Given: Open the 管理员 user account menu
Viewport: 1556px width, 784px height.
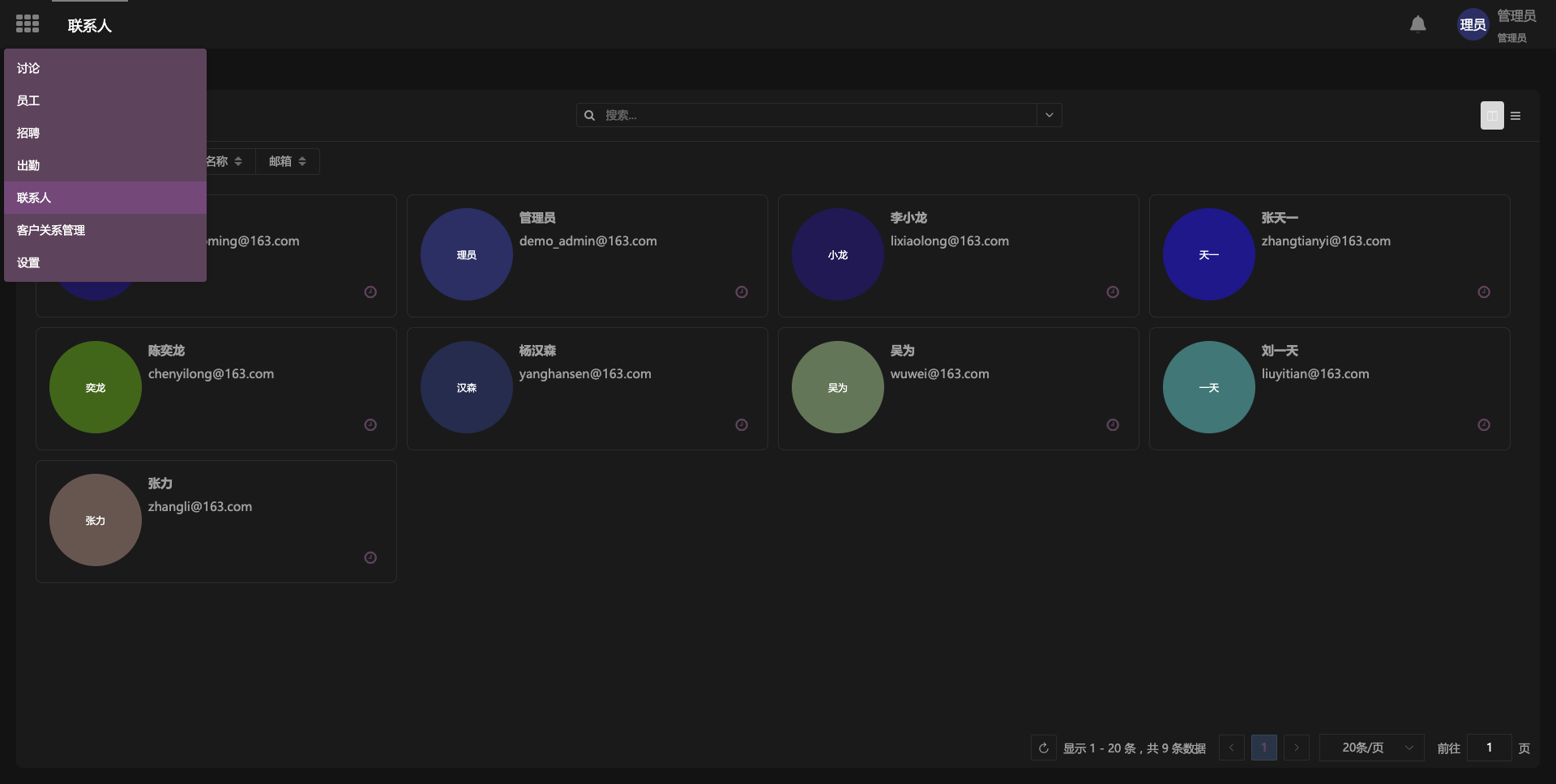Looking at the screenshot, I should coord(1496,25).
